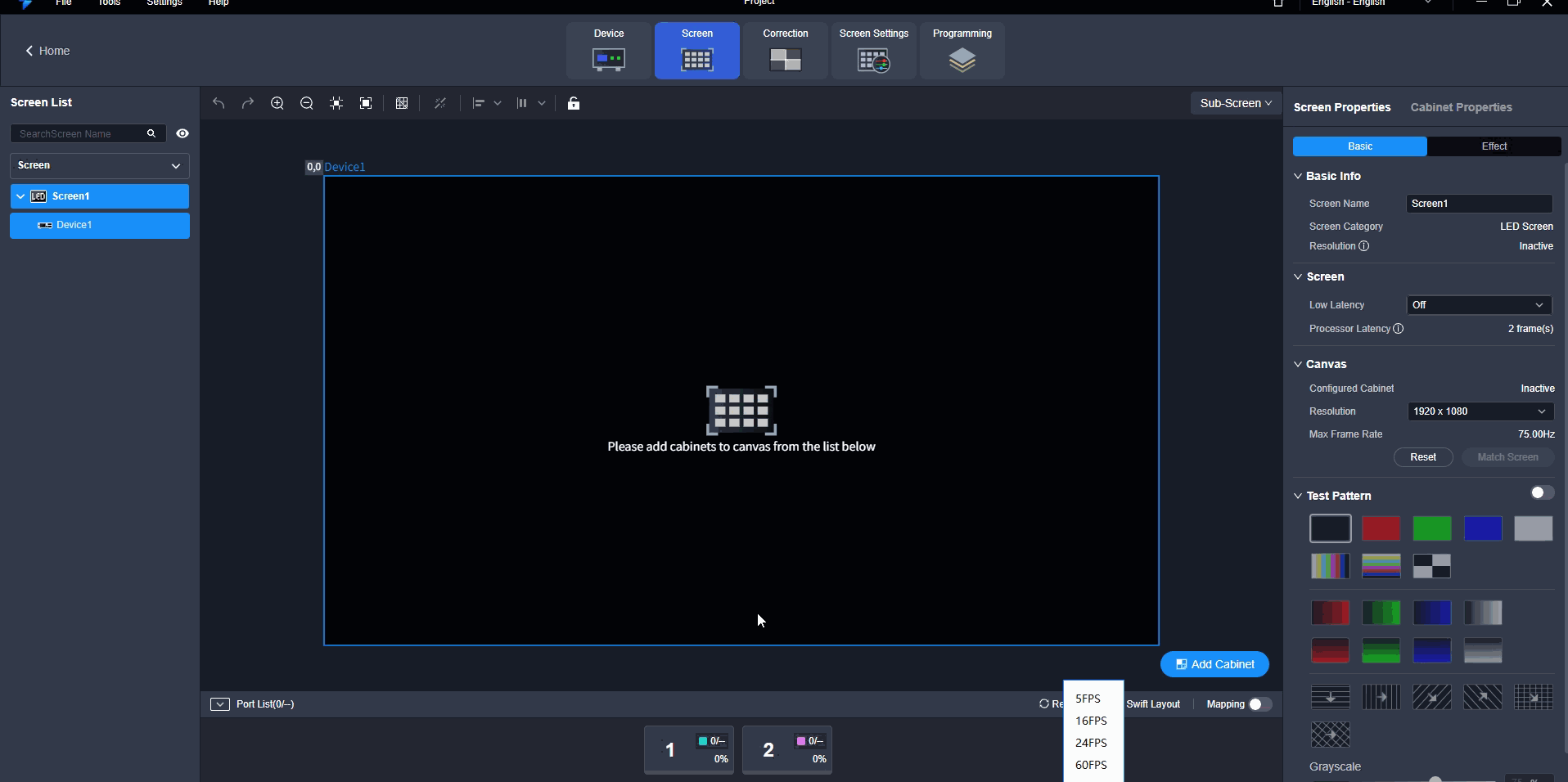
Task: Click the Add Cabinet button
Action: 1214,664
